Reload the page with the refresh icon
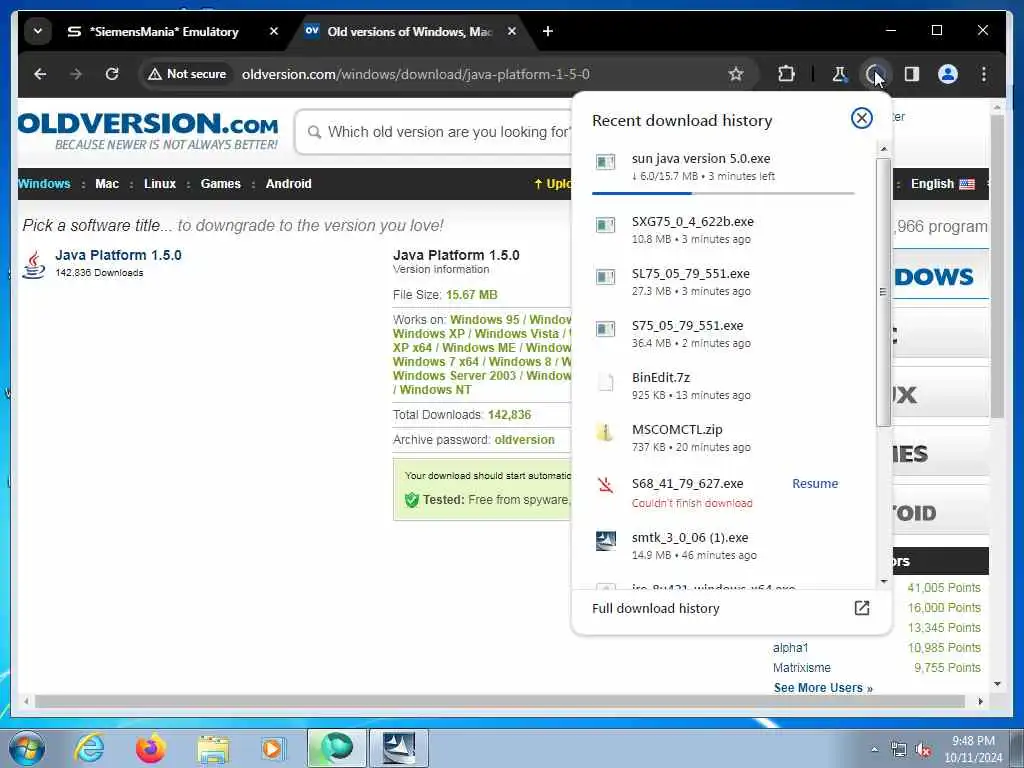Image resolution: width=1024 pixels, height=768 pixels. (x=112, y=74)
